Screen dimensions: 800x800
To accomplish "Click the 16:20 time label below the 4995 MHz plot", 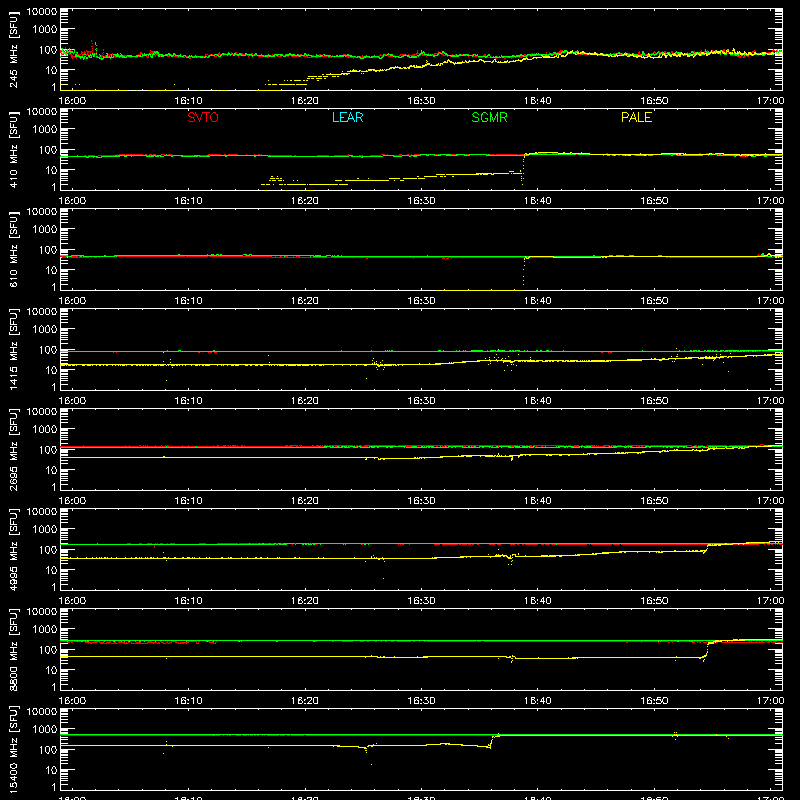I will pyautogui.click(x=305, y=601).
